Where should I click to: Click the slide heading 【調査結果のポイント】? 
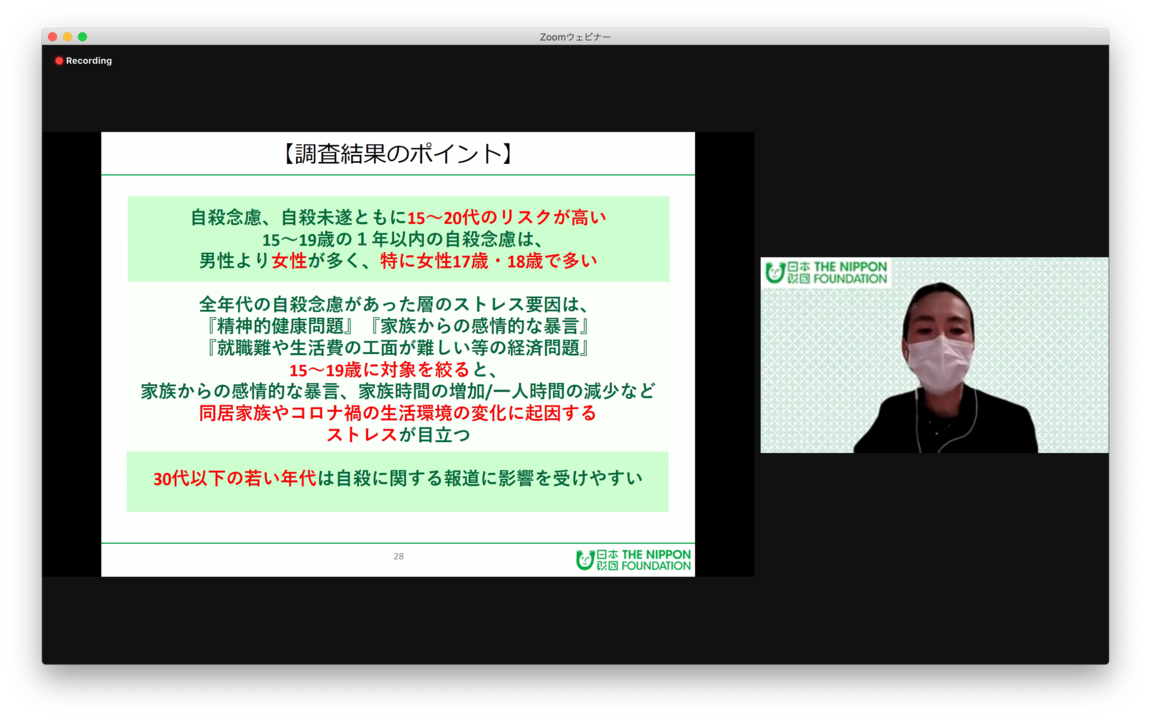click(397, 154)
